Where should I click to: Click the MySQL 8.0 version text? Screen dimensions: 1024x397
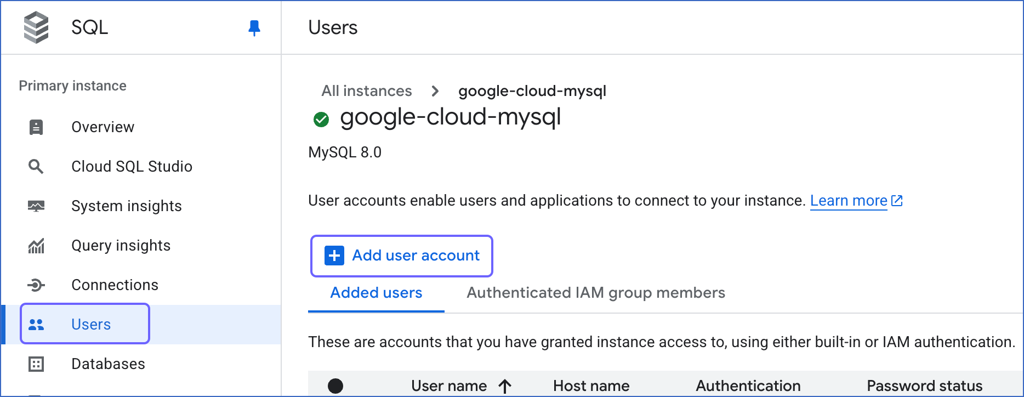coord(344,153)
